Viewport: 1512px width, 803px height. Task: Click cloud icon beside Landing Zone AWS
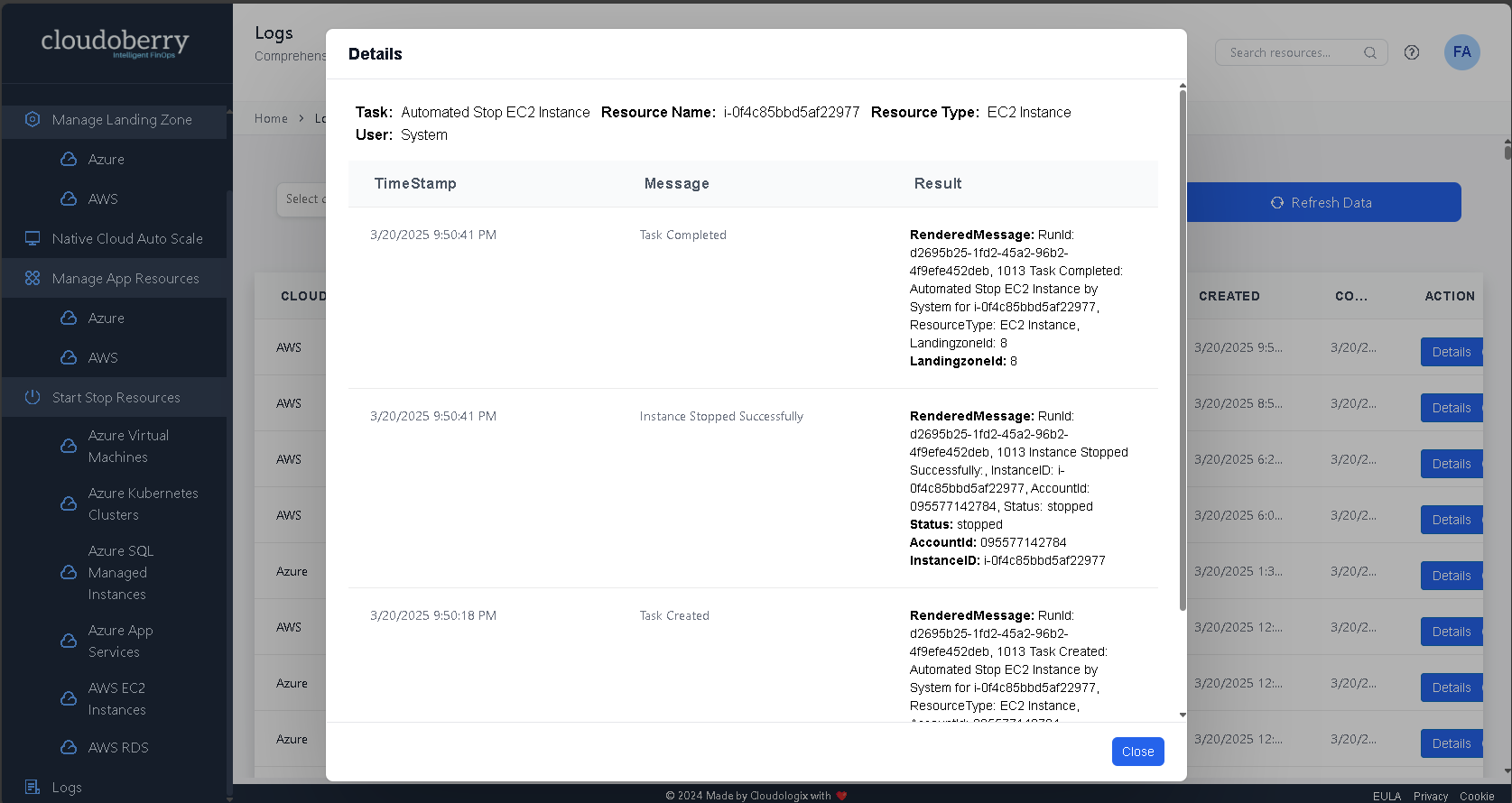69,198
